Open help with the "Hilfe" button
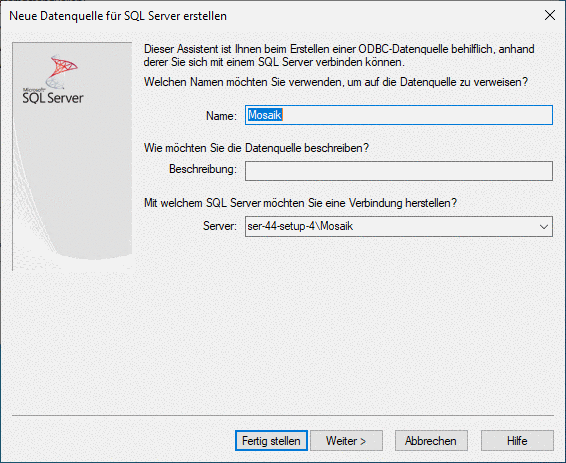 517,441
